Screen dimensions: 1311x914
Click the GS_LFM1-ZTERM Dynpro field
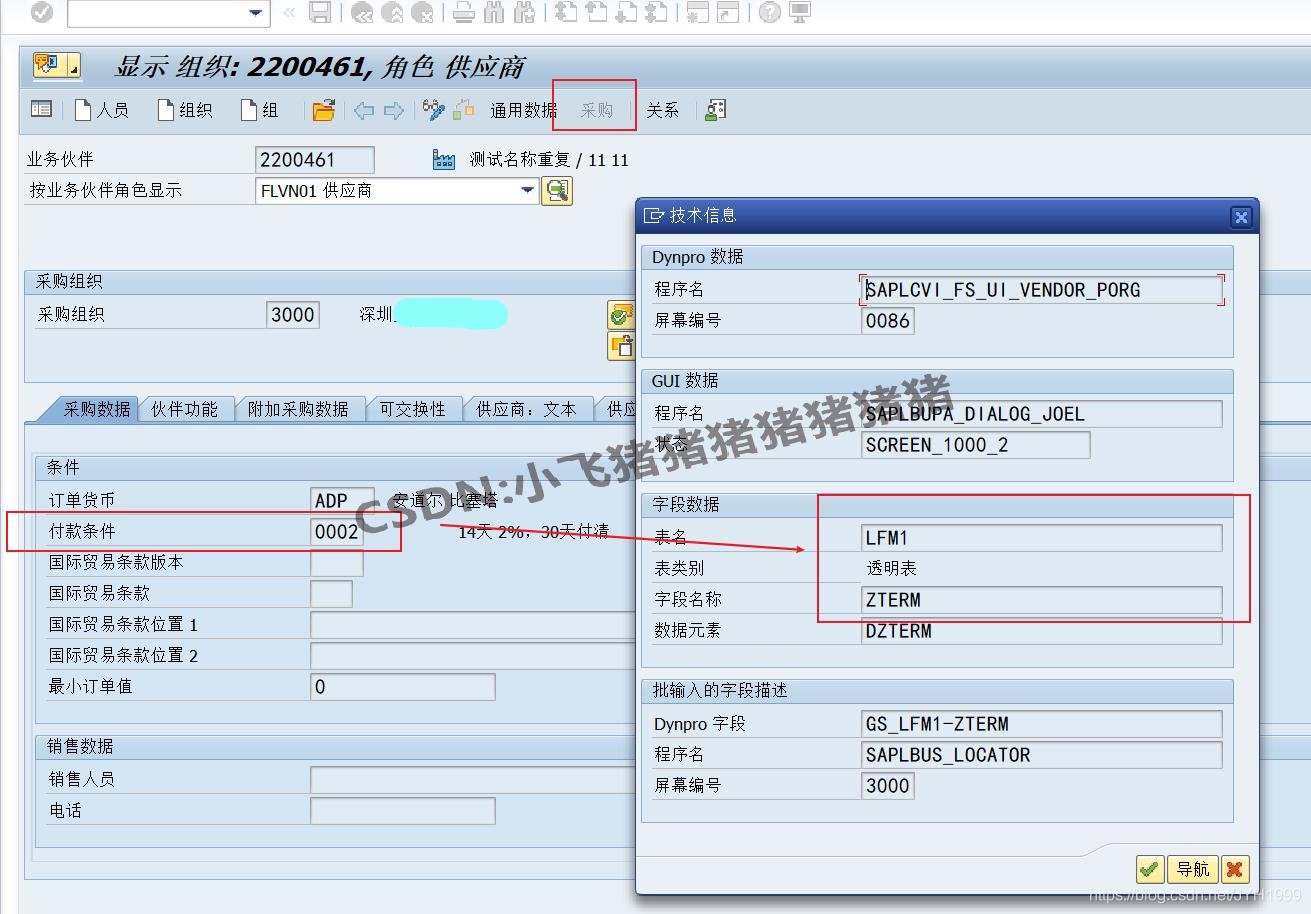[x=1042, y=724]
